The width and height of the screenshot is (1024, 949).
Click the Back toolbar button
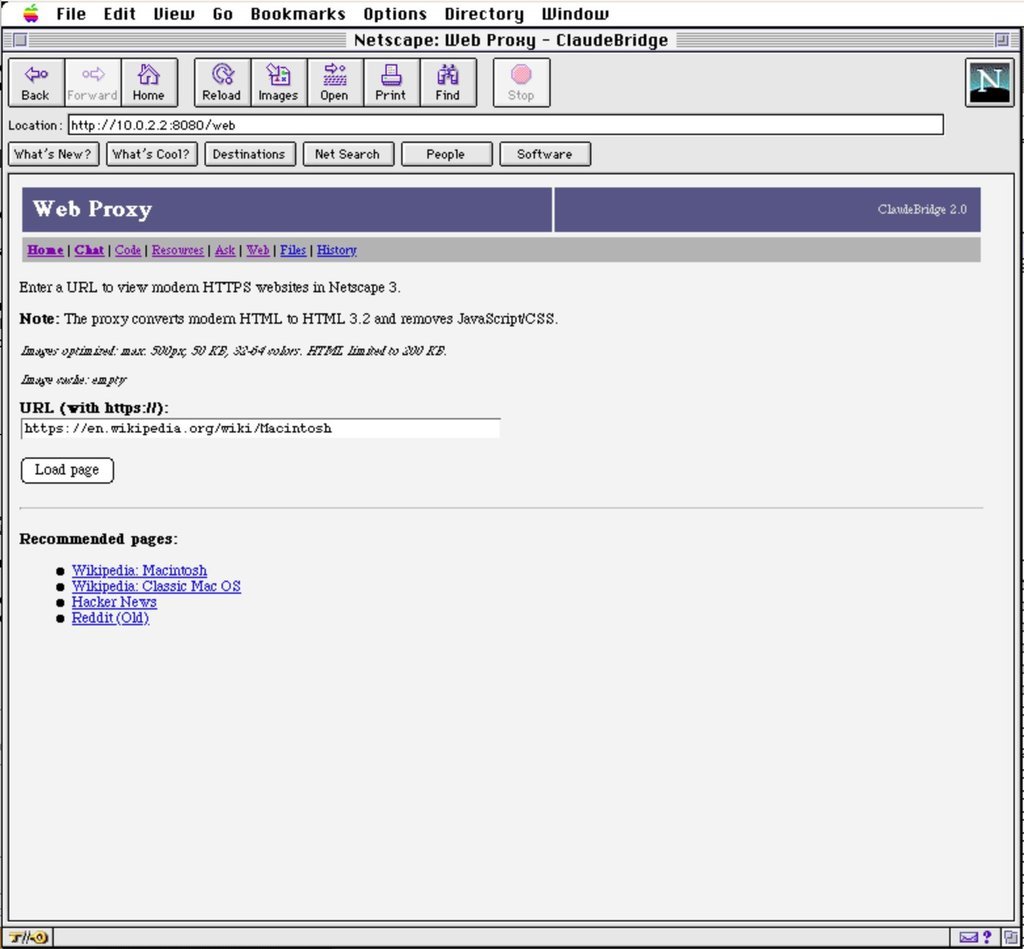click(x=36, y=82)
